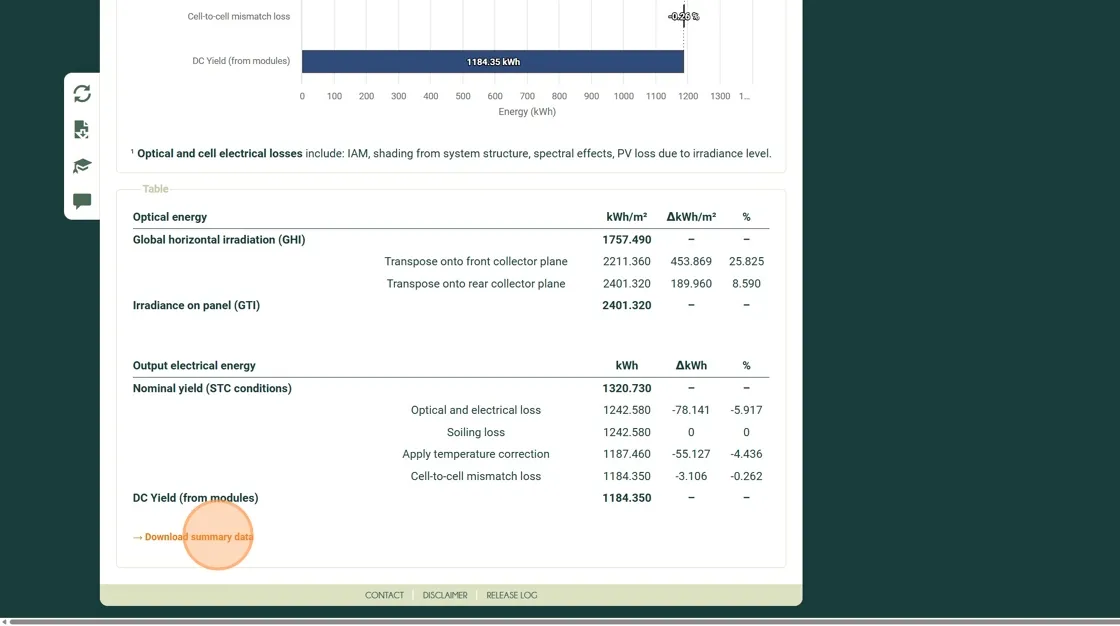Click the Soiling loss row label

(x=476, y=432)
